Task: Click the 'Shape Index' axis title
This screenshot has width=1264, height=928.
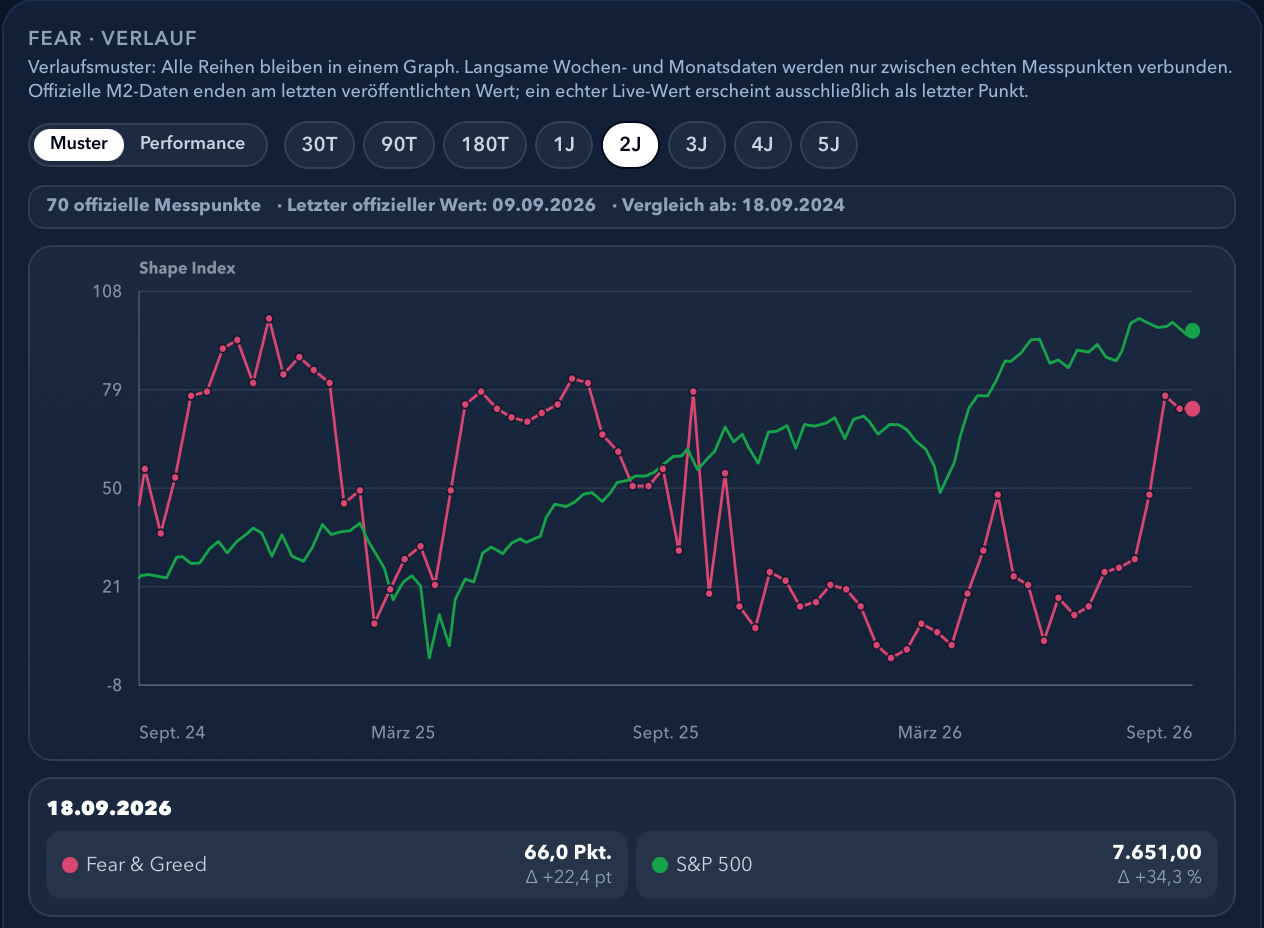Action: pyautogui.click(x=187, y=268)
